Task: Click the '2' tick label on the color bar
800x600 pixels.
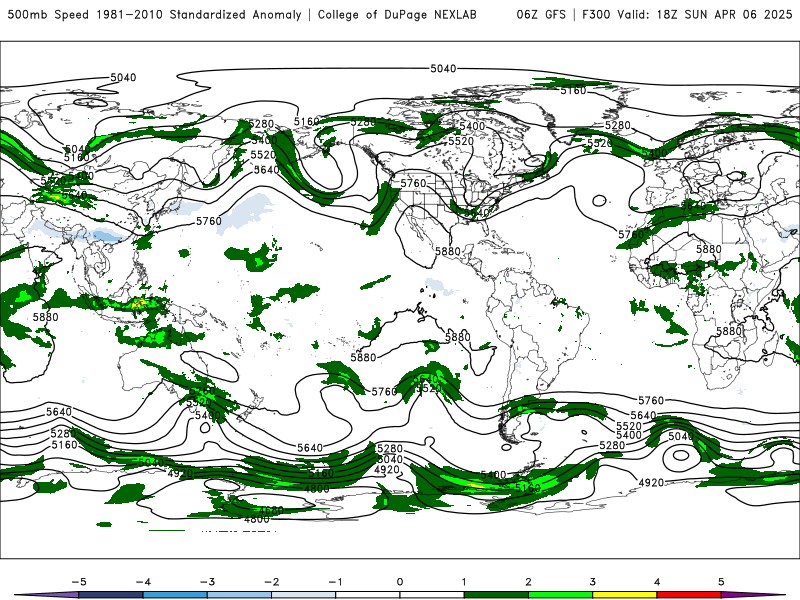Action: pos(528,582)
